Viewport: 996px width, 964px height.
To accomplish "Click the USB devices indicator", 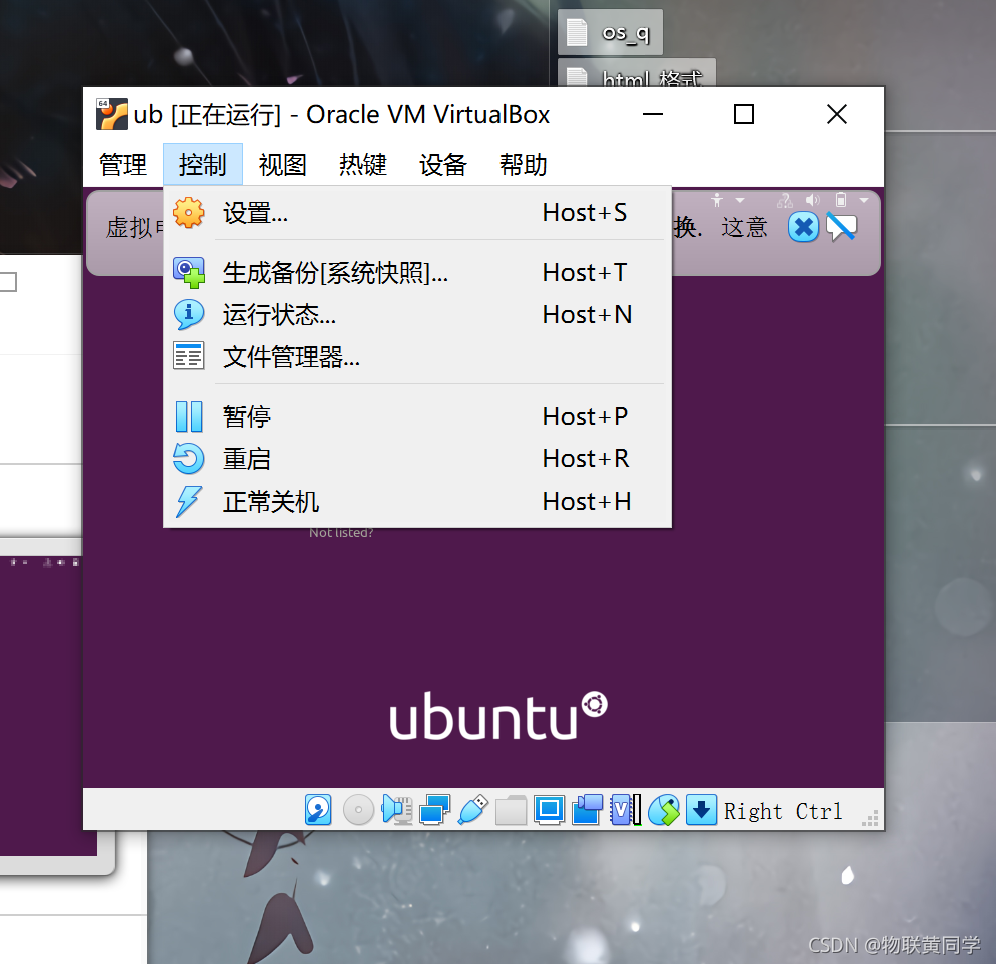I will pyautogui.click(x=473, y=810).
